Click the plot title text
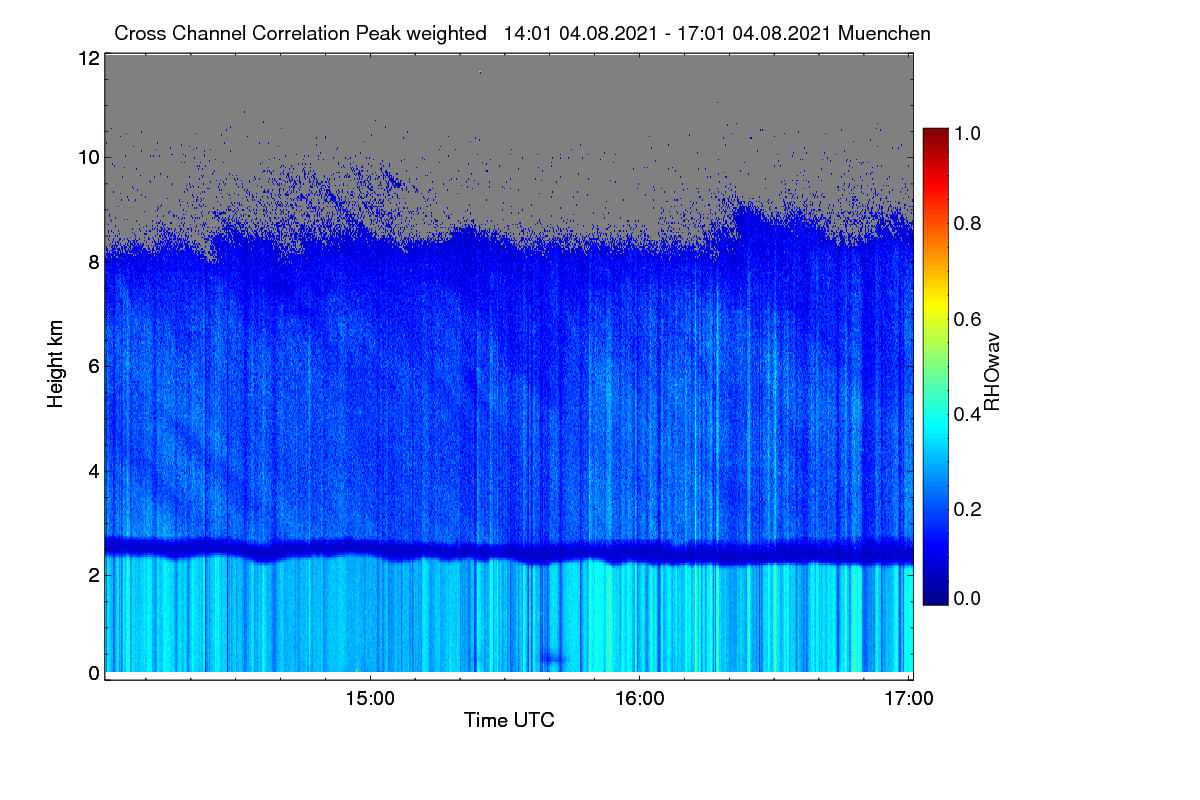The height and width of the screenshot is (800, 1200). pyautogui.click(x=522, y=33)
